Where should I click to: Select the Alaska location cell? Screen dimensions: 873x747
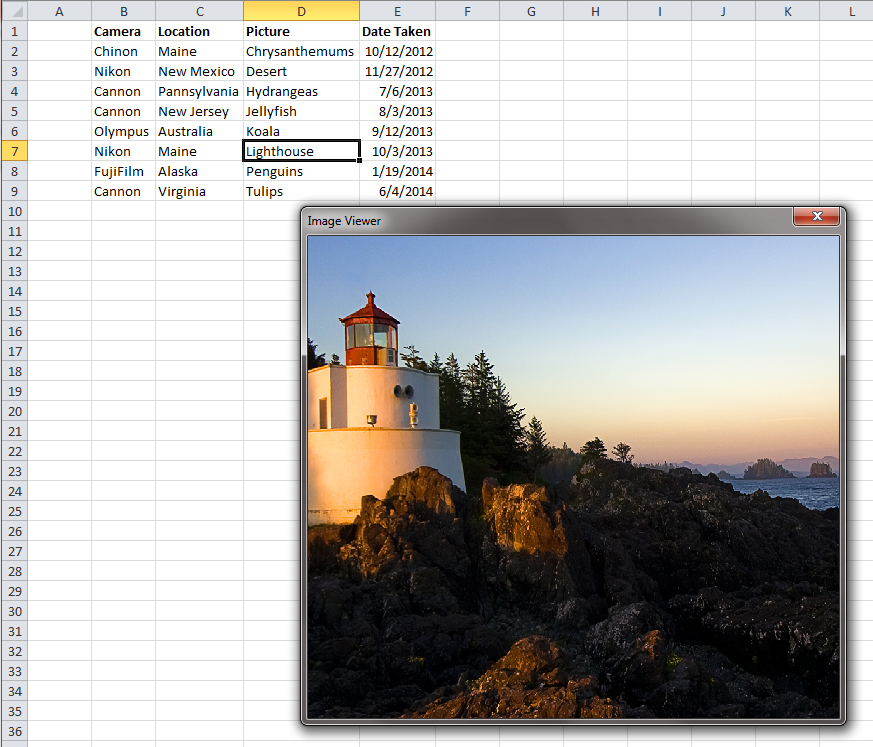(x=199, y=171)
